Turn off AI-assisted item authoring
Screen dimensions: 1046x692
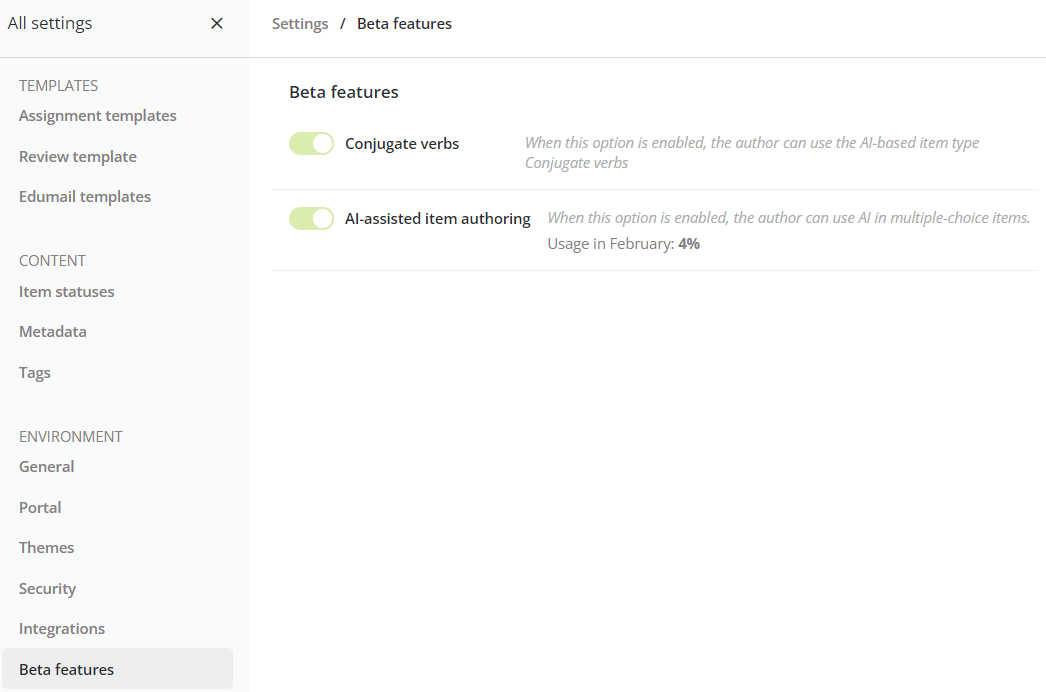(311, 218)
